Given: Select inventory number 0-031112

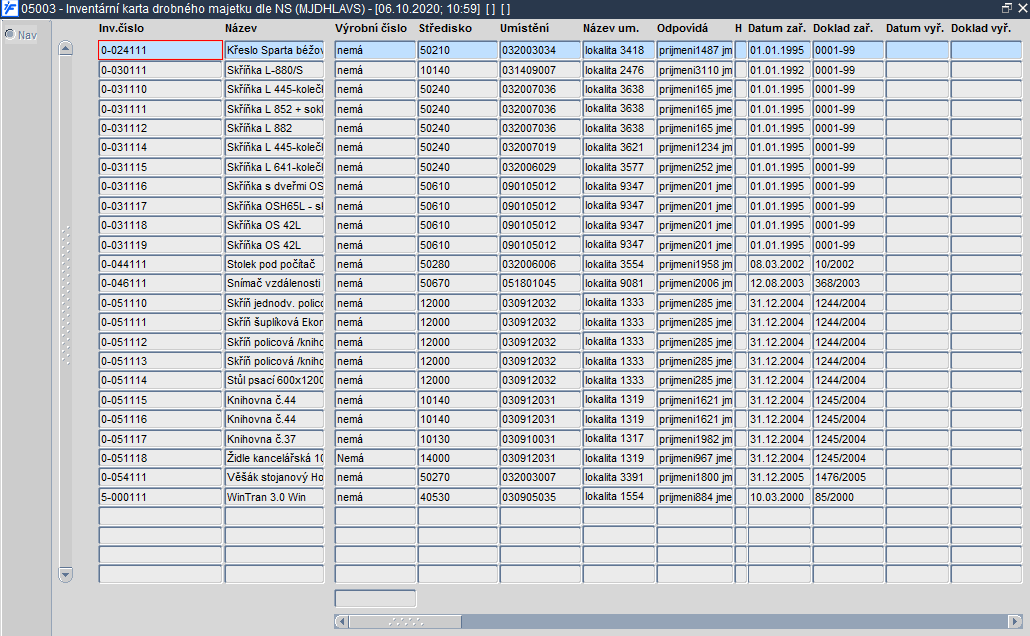Looking at the screenshot, I should (160, 128).
